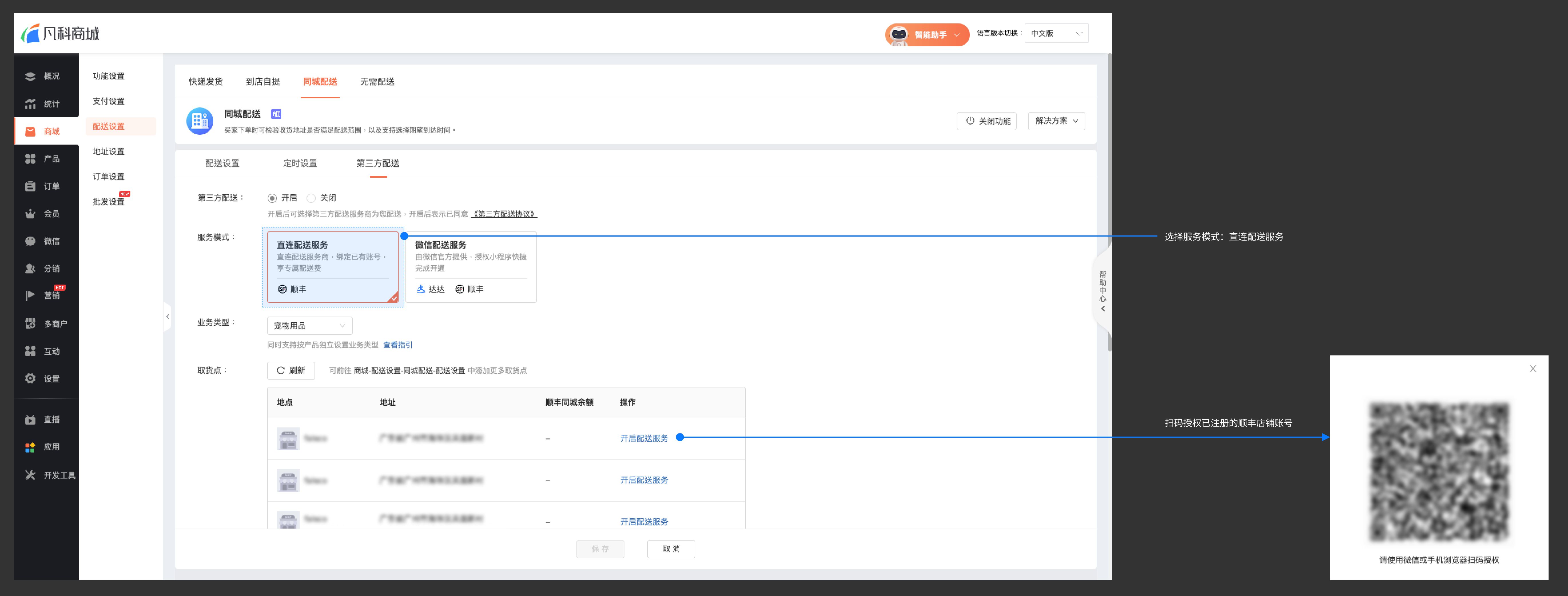The image size is (1568, 596).
Task: Open 支付设置 in submenu
Action: (108, 101)
